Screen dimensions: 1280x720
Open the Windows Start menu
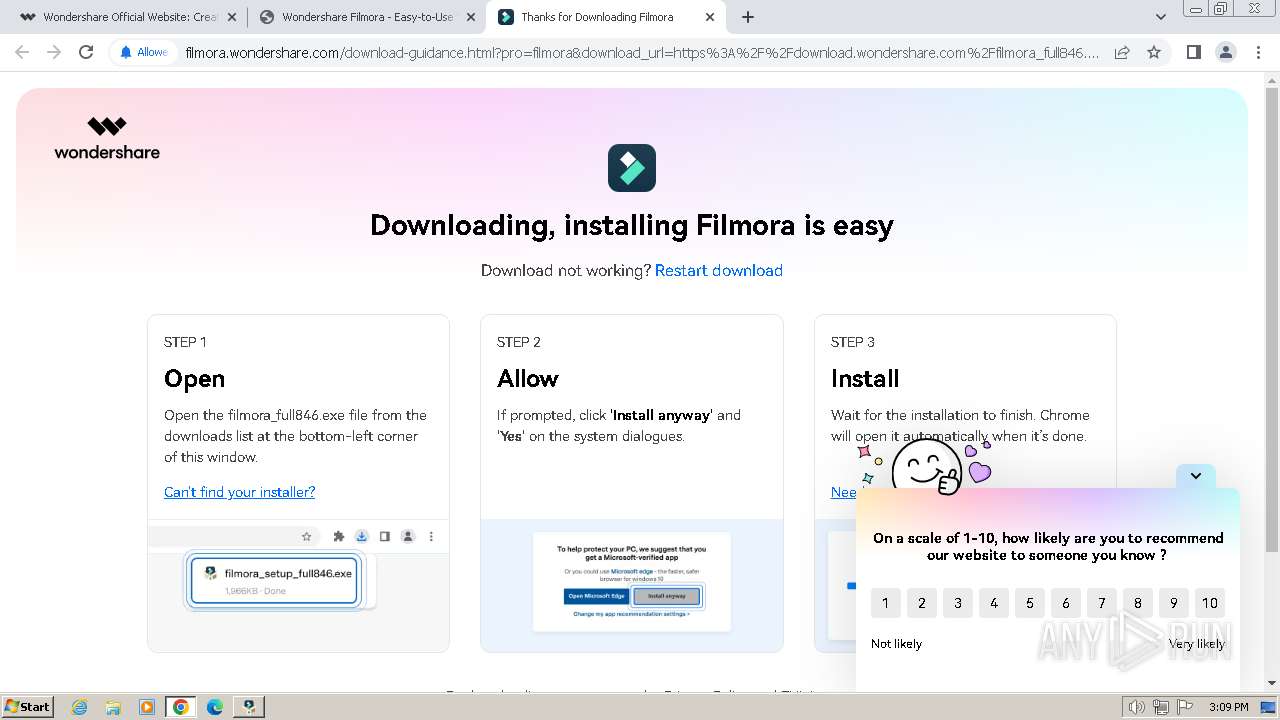28,706
